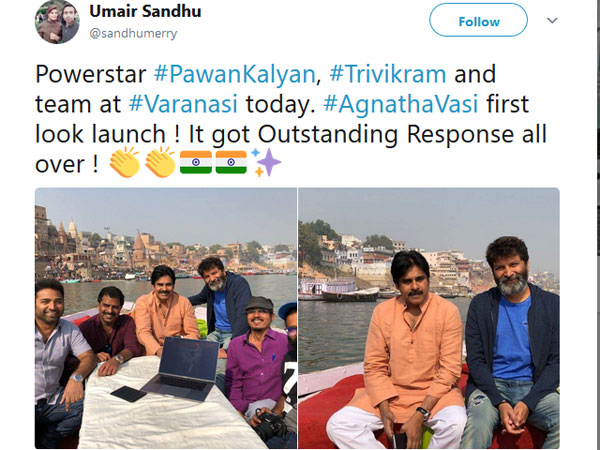Open Umair Sandhu's profile avatar
Image resolution: width=600 pixels, height=450 pixels.
(x=57, y=21)
